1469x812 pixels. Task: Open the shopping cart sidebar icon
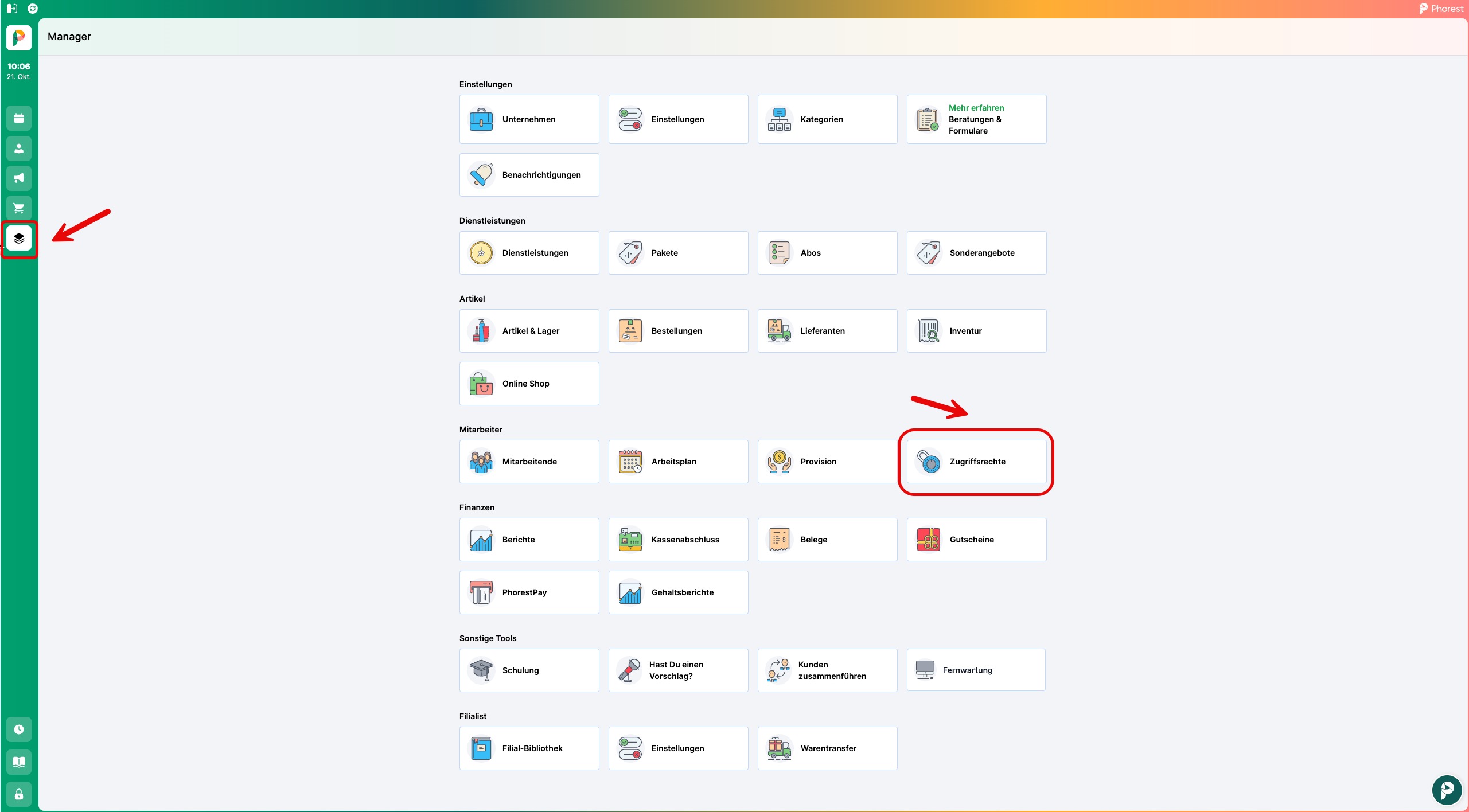pos(19,208)
